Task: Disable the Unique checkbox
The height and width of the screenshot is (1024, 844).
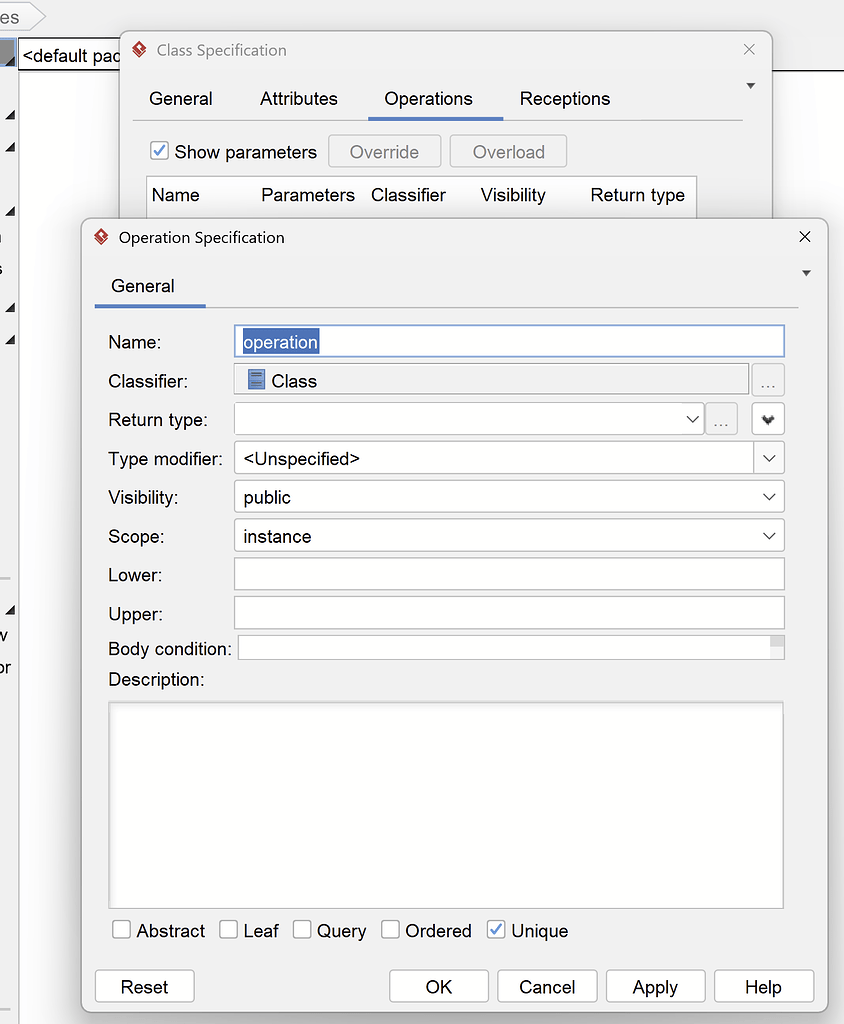Action: 496,930
